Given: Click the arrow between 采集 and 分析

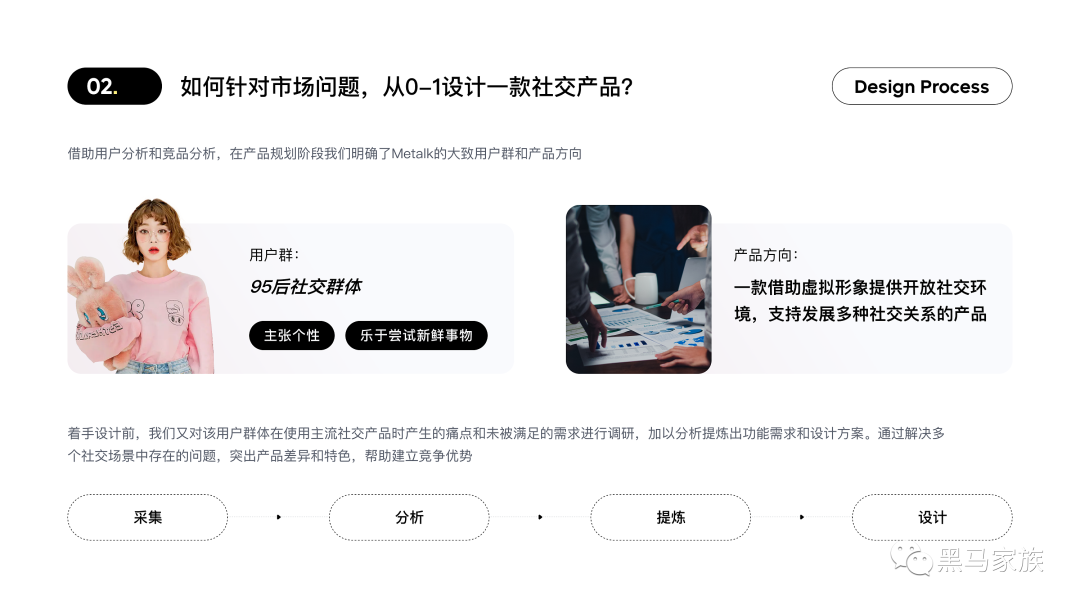Looking at the screenshot, I should click(278, 517).
